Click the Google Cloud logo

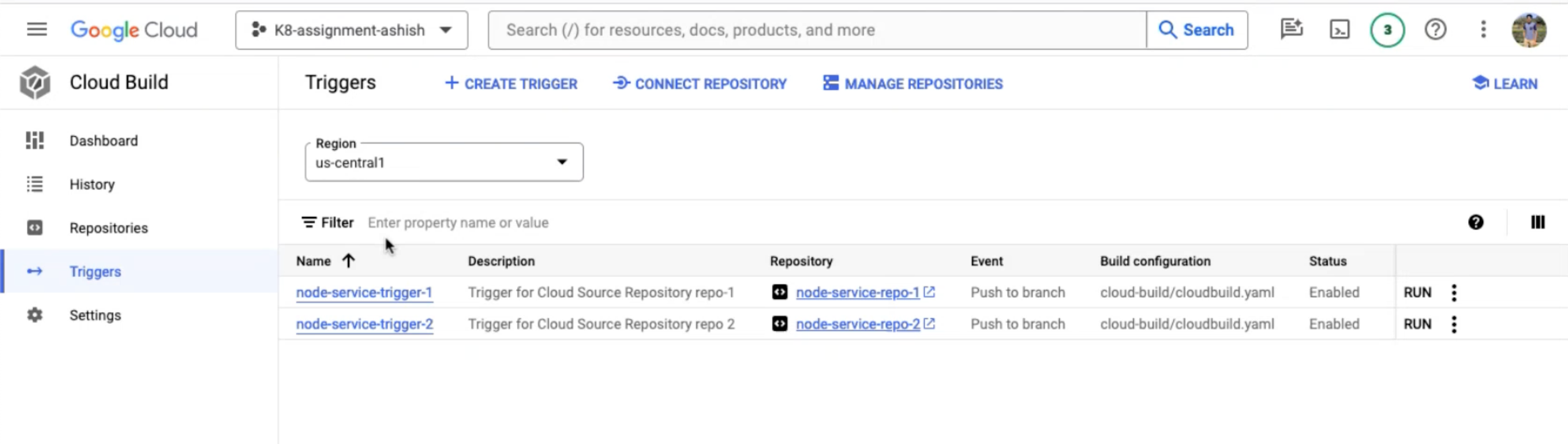click(134, 30)
